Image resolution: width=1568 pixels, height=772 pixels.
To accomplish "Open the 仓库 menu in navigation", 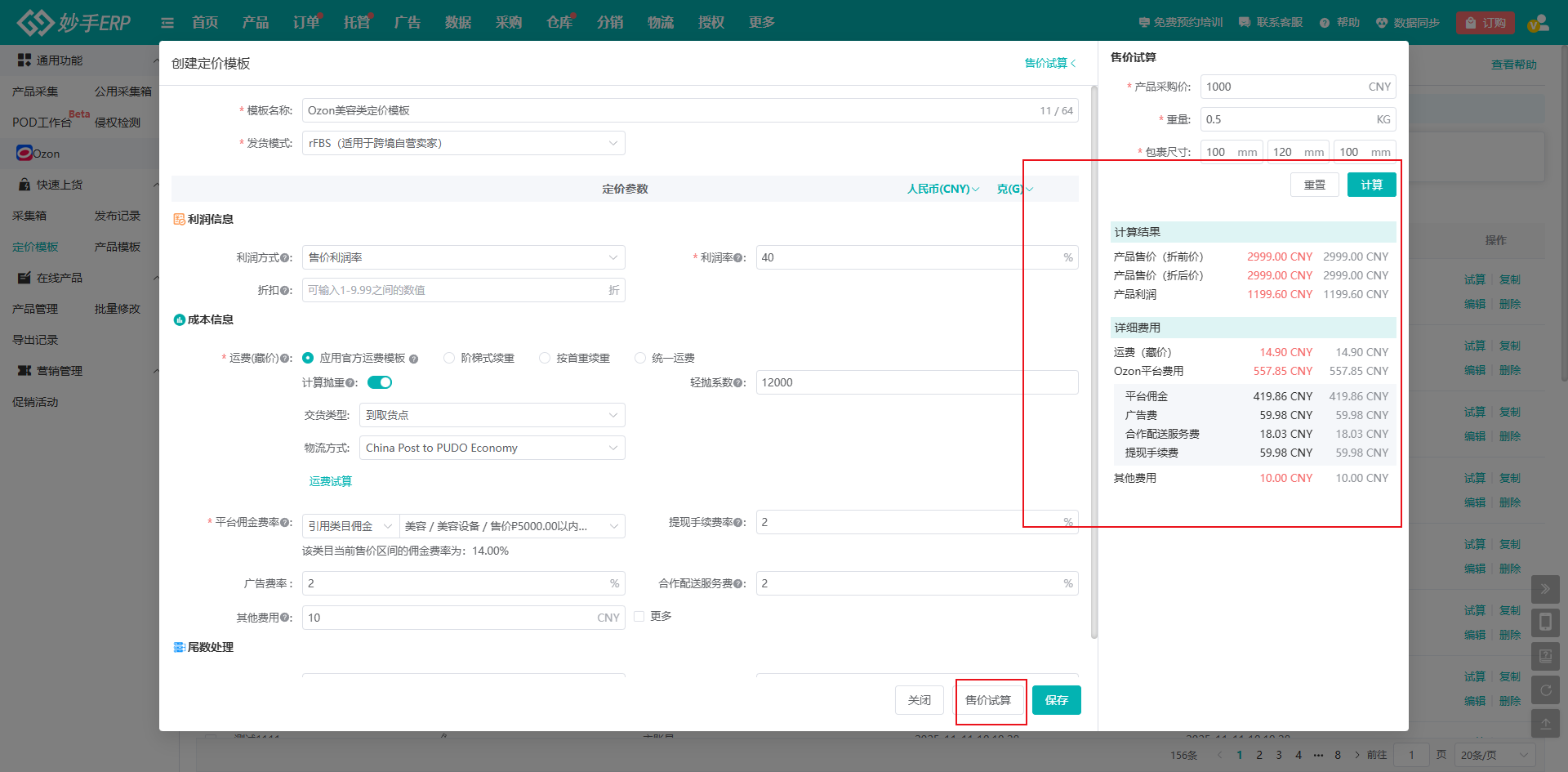I will 559,22.
